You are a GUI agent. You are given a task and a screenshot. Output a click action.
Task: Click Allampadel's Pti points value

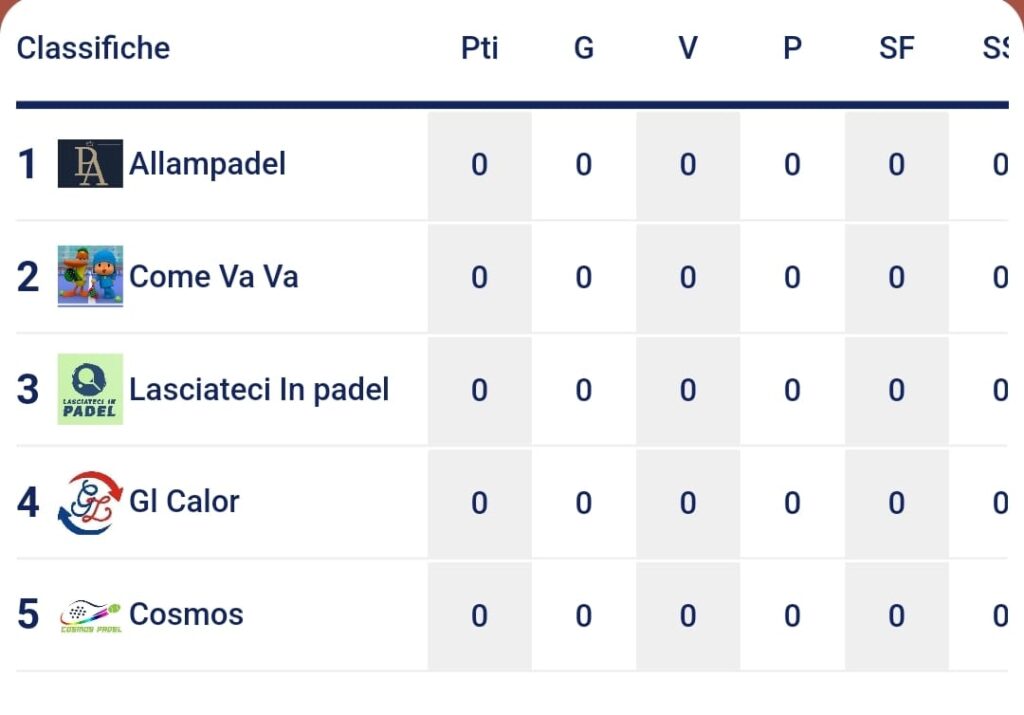pyautogui.click(x=479, y=165)
